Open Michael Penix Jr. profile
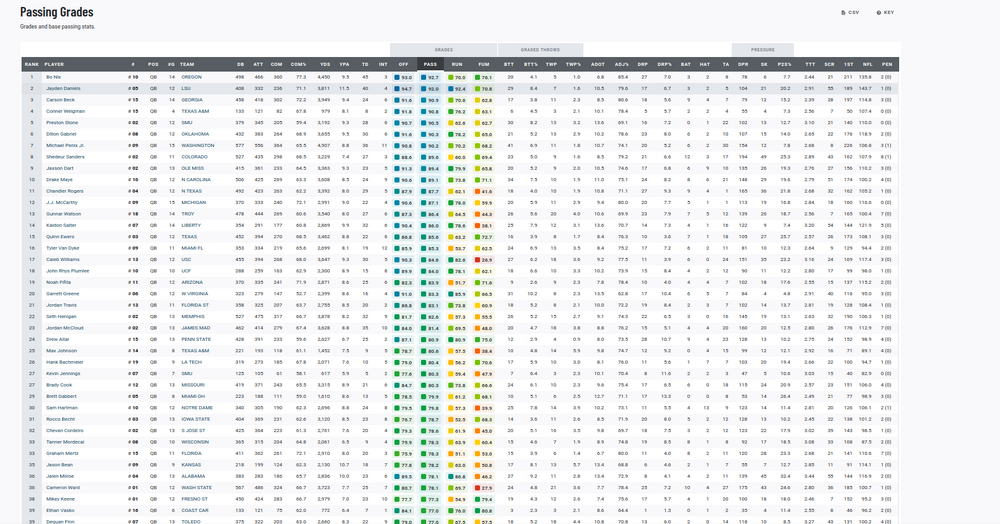This screenshot has height=524, width=1000. click(66, 145)
